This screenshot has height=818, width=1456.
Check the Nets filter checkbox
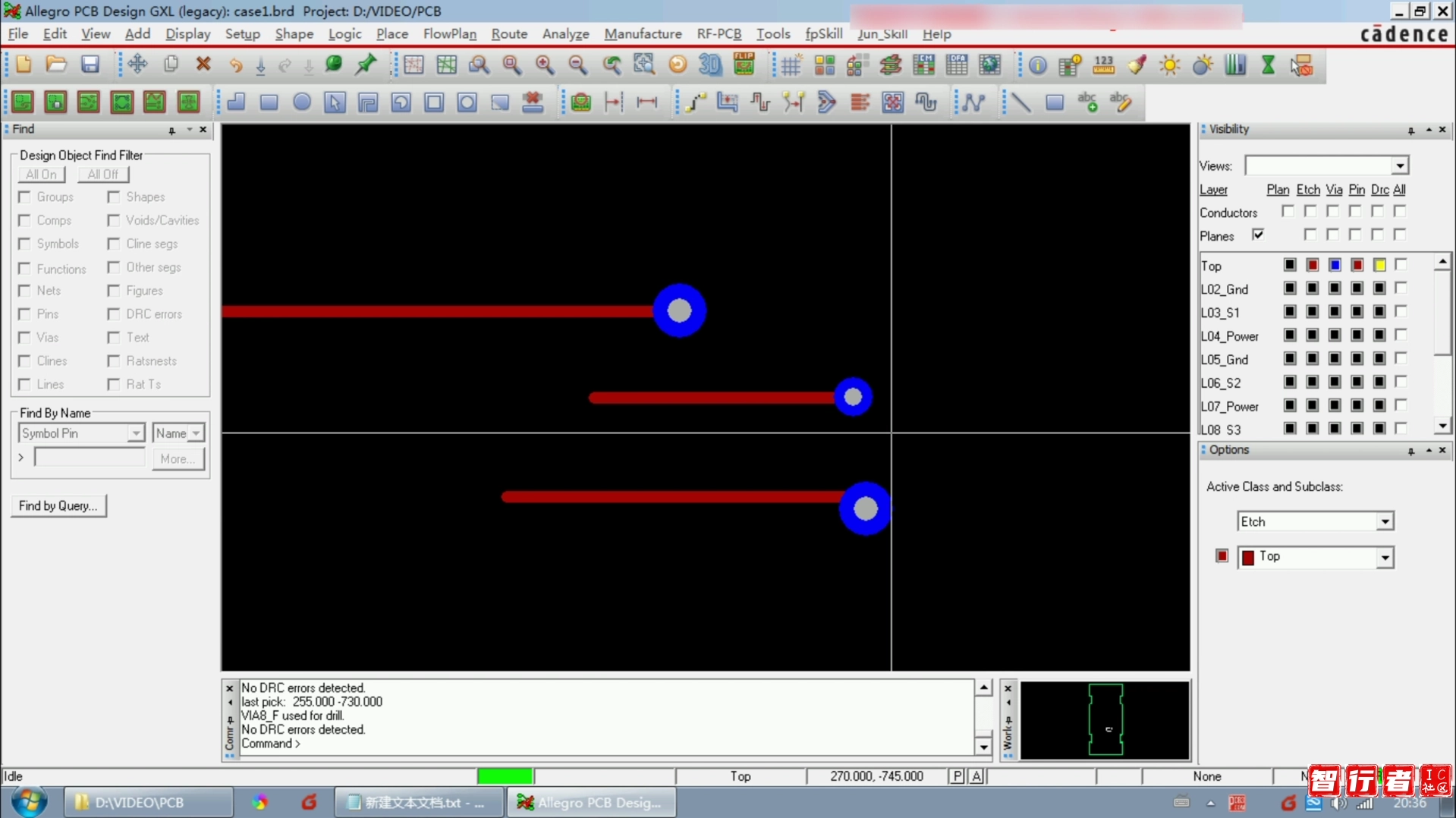25,291
